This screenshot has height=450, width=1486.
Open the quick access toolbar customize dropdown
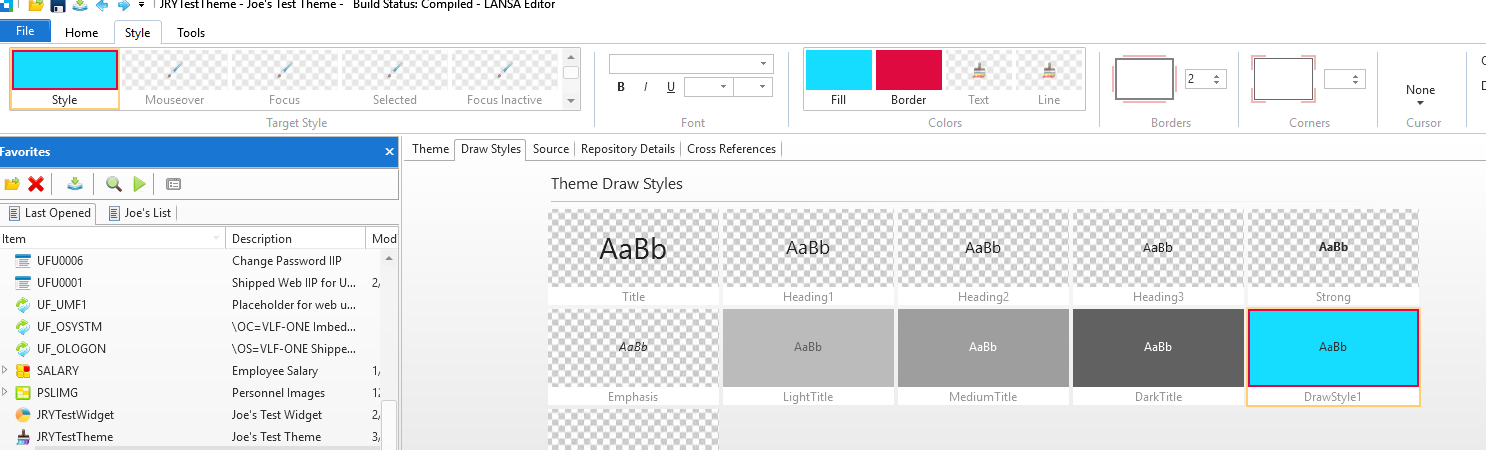141,5
